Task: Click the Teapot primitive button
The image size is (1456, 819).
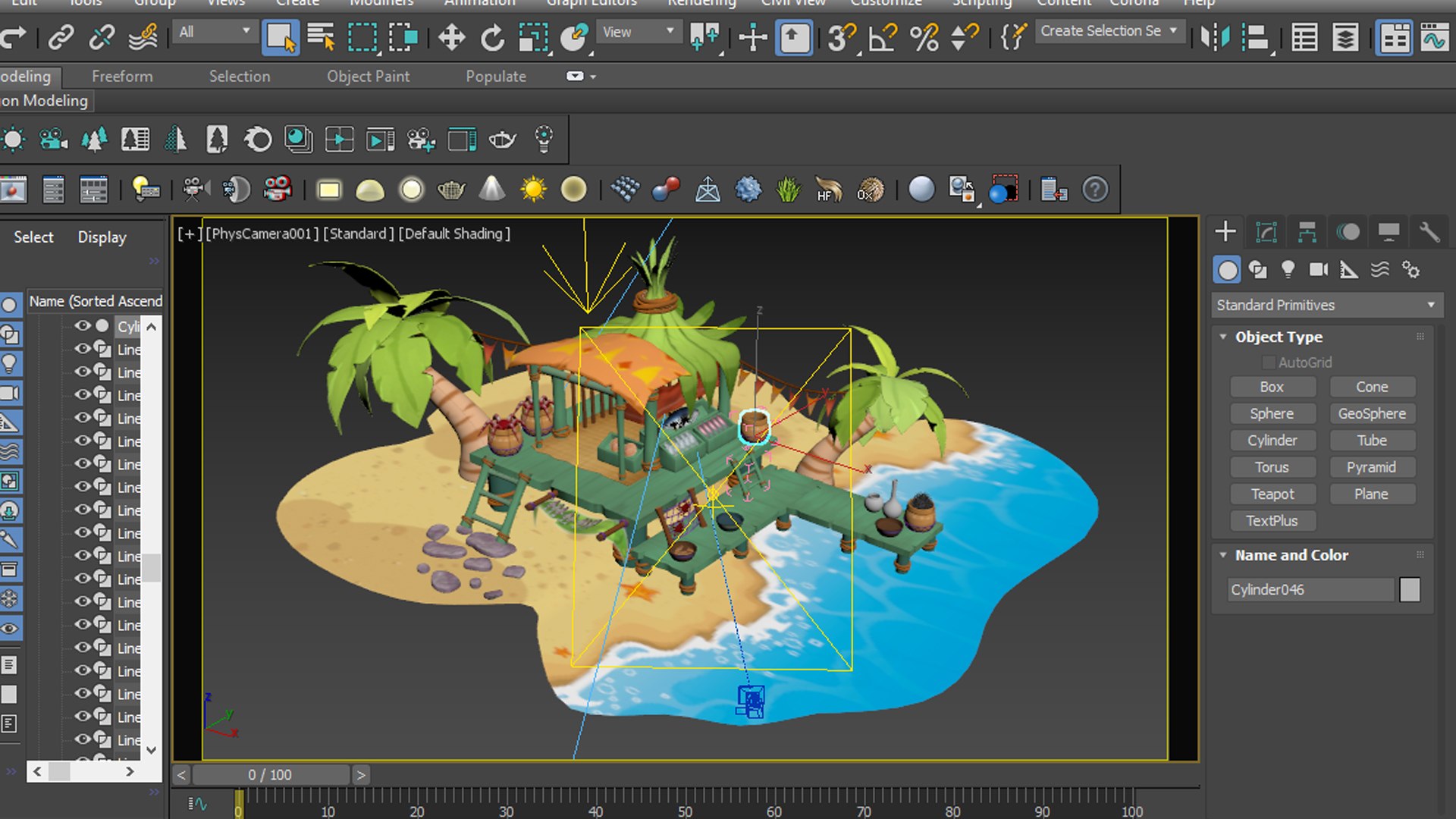Action: [1272, 494]
